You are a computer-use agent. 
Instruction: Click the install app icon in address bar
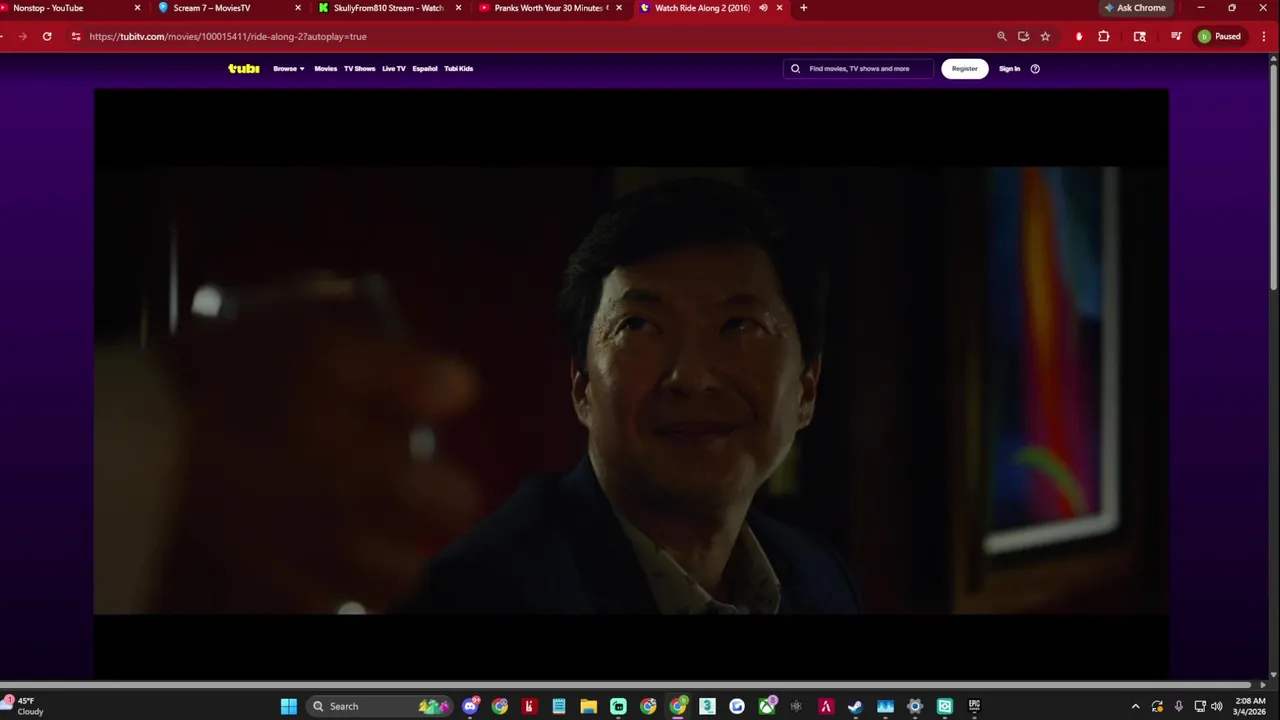[1023, 36]
